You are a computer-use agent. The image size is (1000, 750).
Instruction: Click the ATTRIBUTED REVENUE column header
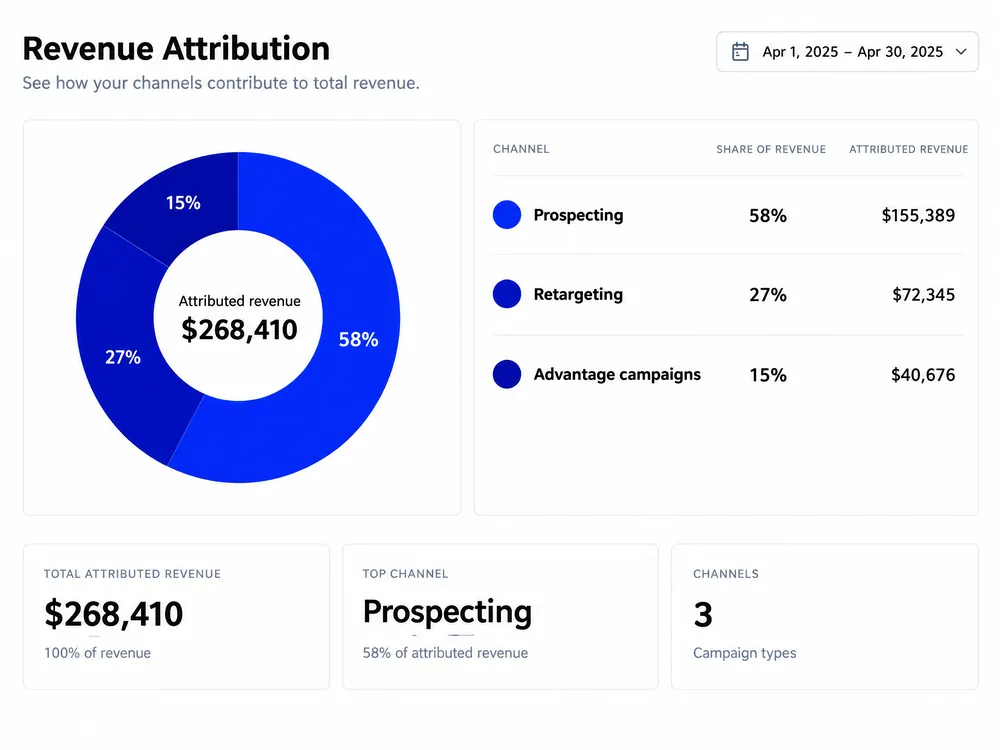908,149
